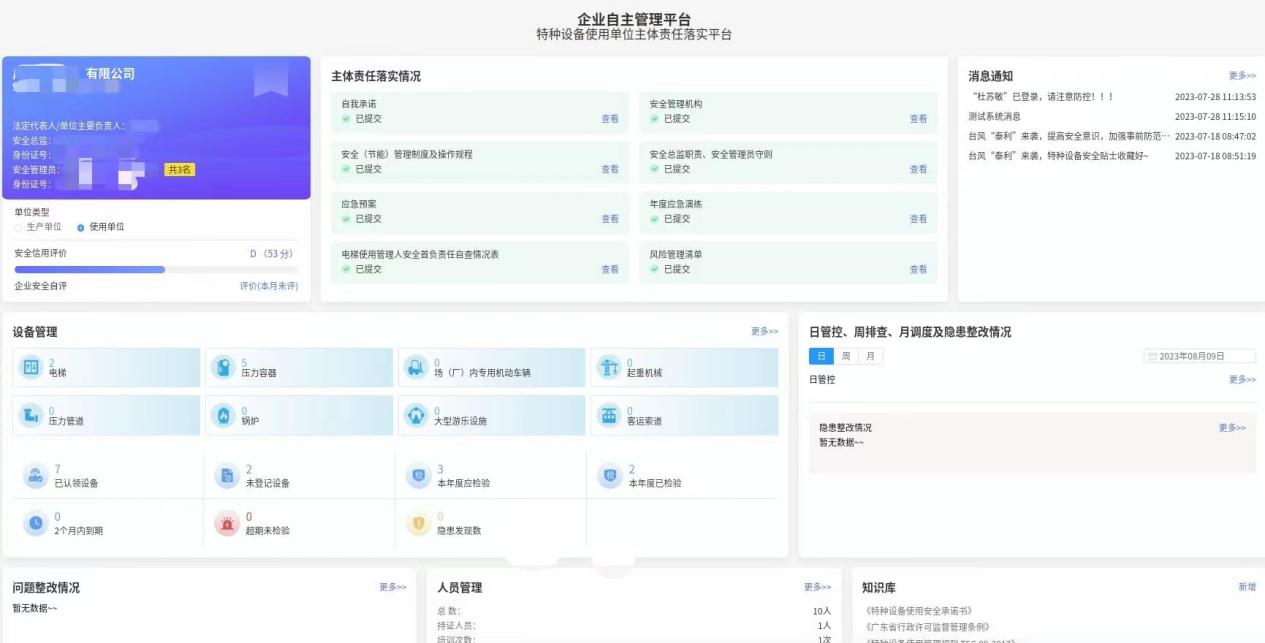1265x643 pixels.
Task: Click green check icon under 自我承诺
Action: point(346,118)
